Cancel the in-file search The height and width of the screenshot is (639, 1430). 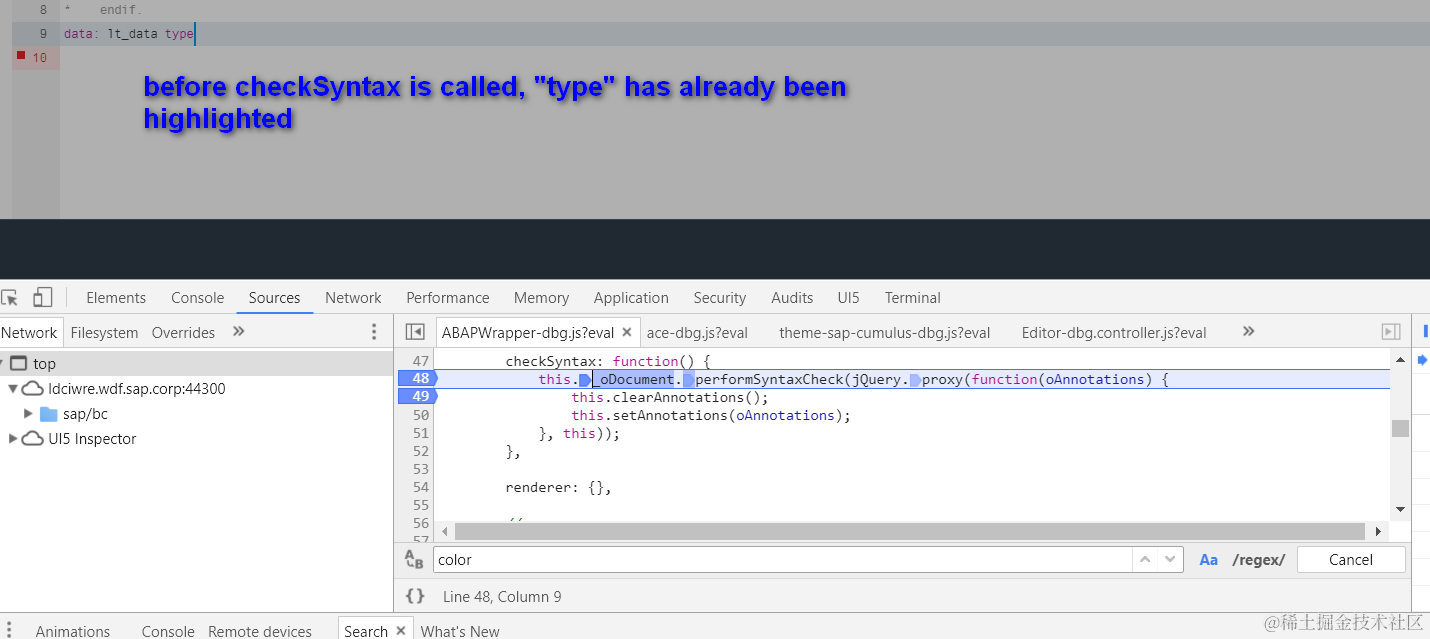tap(1351, 560)
